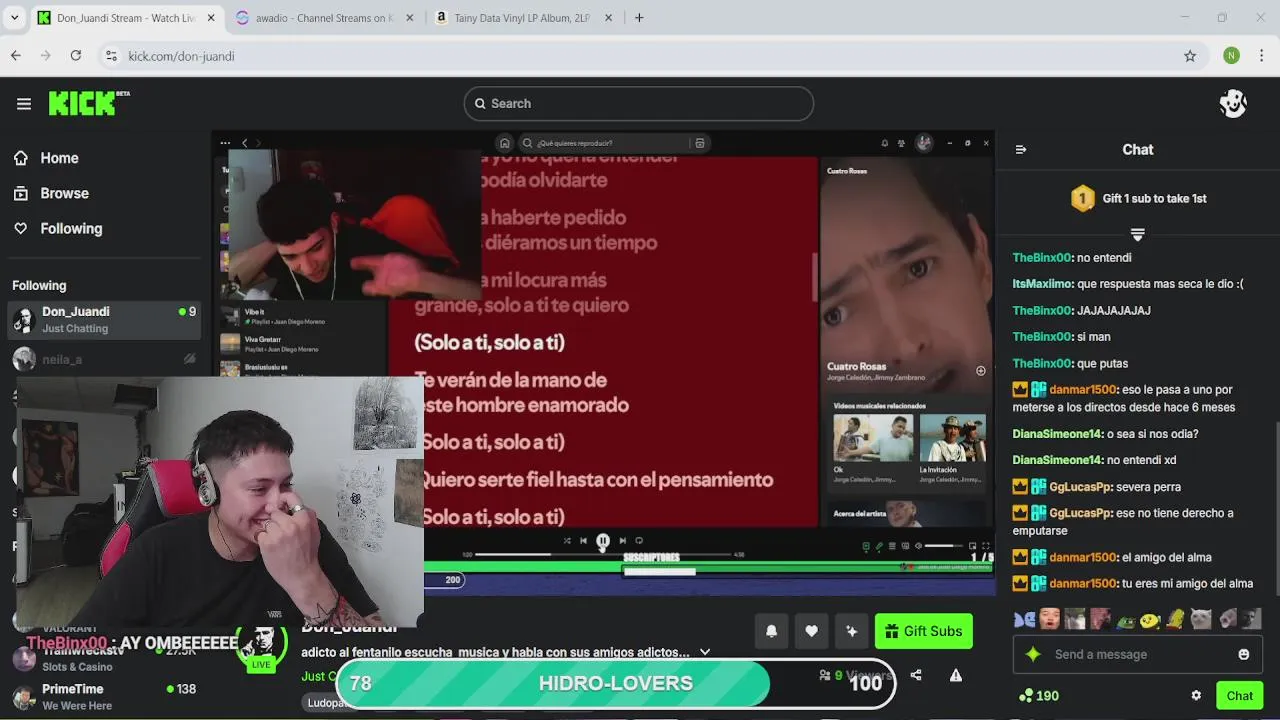Click the green channel points icon
This screenshot has width=1280, height=720.
pyautogui.click(x=1025, y=696)
